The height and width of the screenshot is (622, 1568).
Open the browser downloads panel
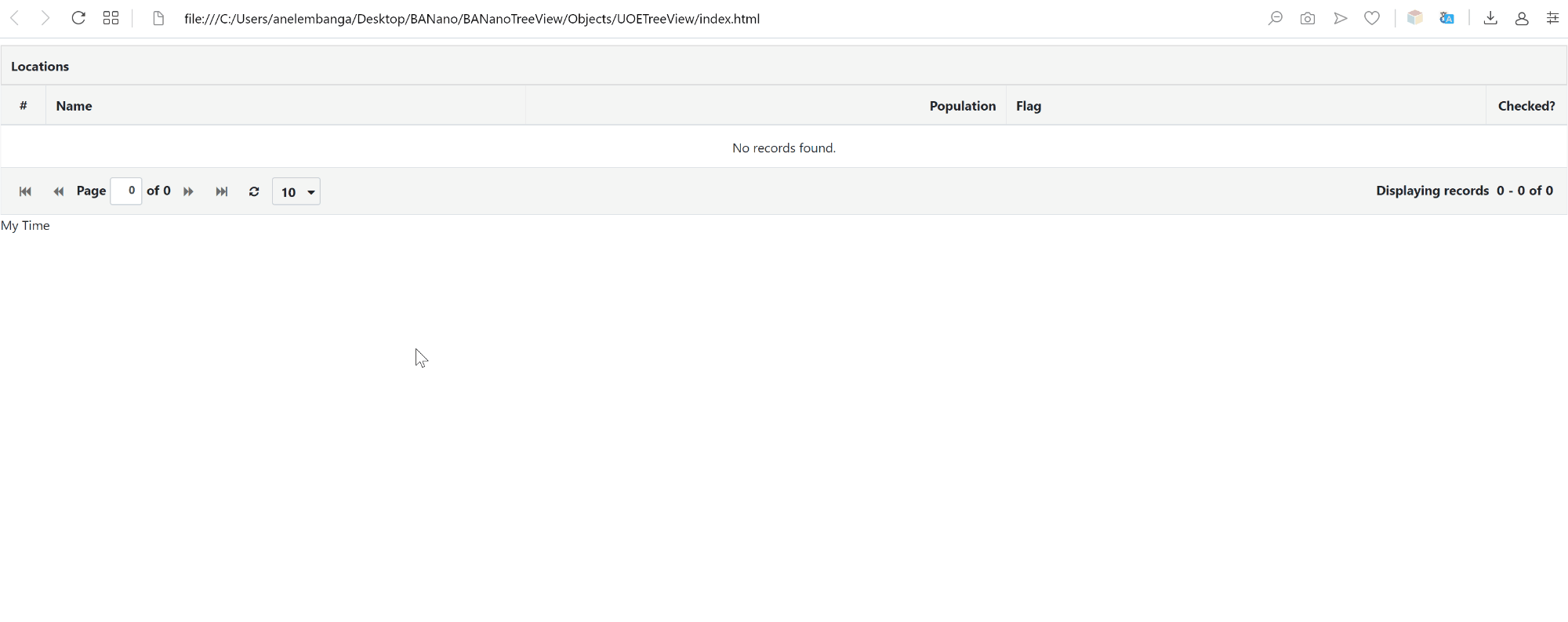1490,18
